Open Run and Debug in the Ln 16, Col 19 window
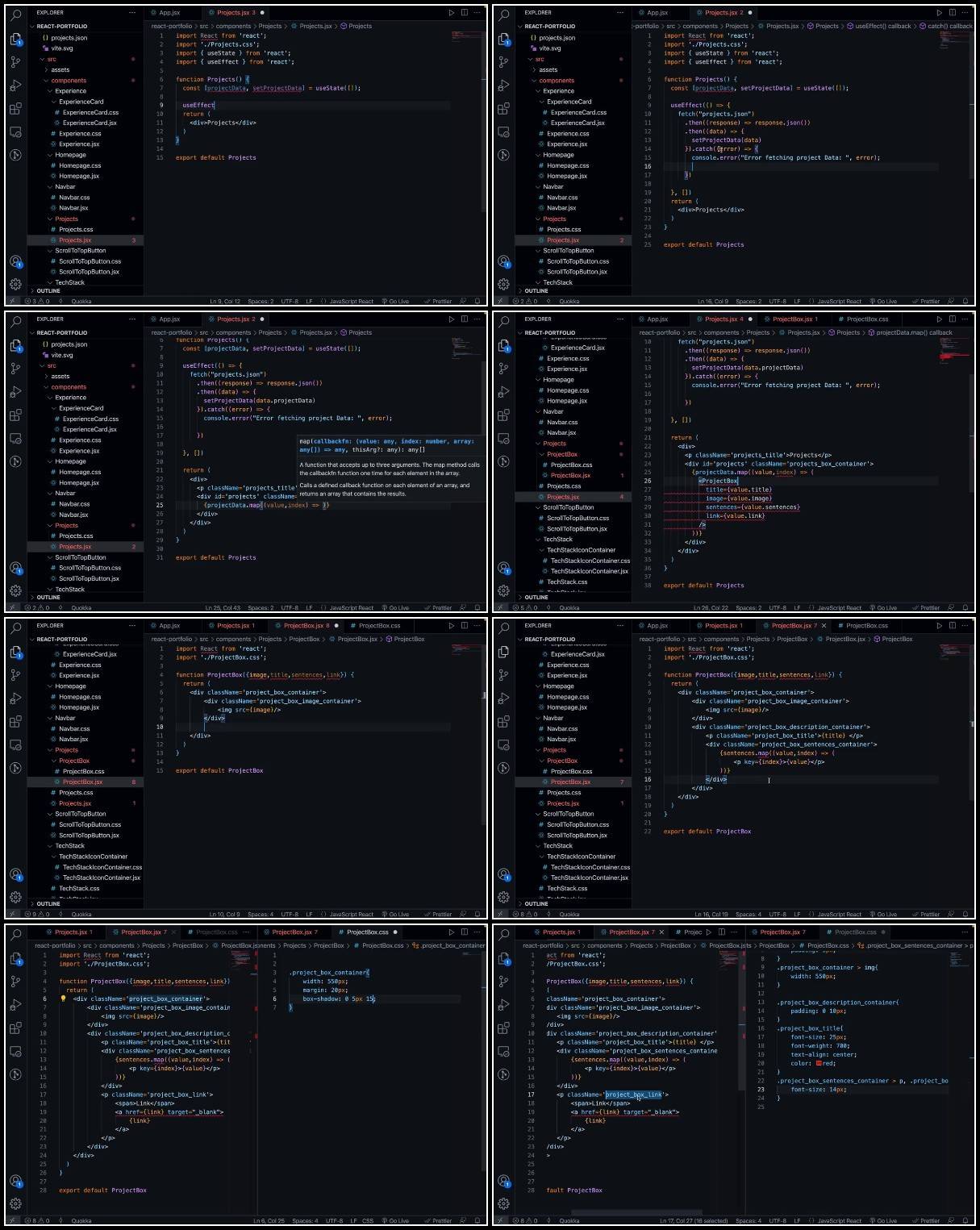Viewport: 980px width, 1230px height. (x=503, y=698)
